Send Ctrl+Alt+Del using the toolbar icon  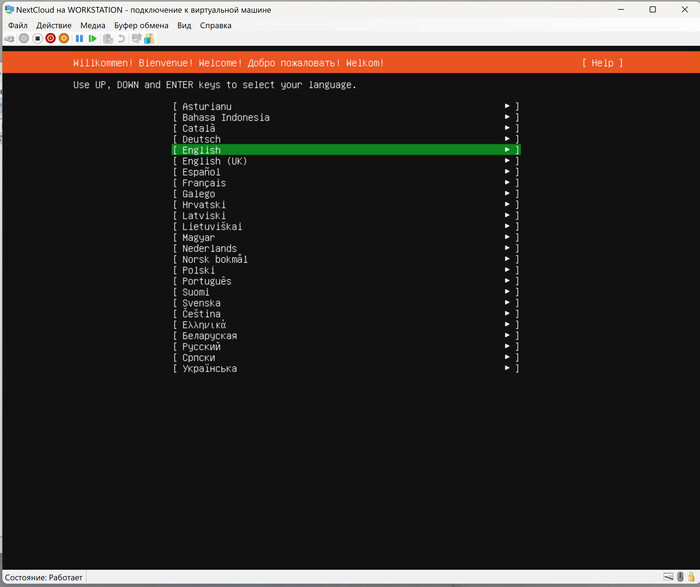(x=9, y=38)
